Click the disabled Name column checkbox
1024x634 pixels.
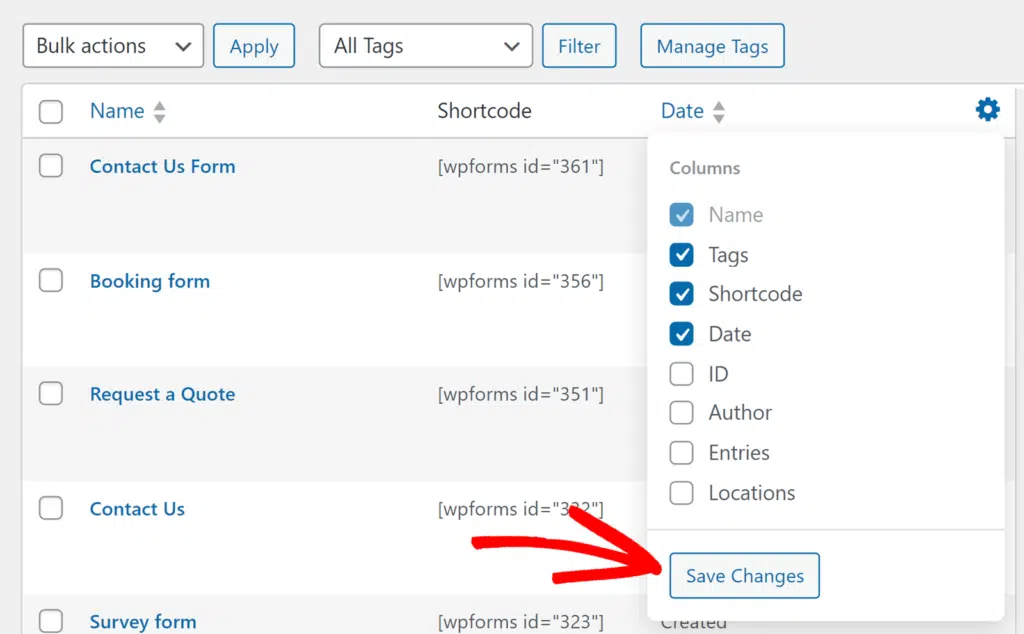682,215
